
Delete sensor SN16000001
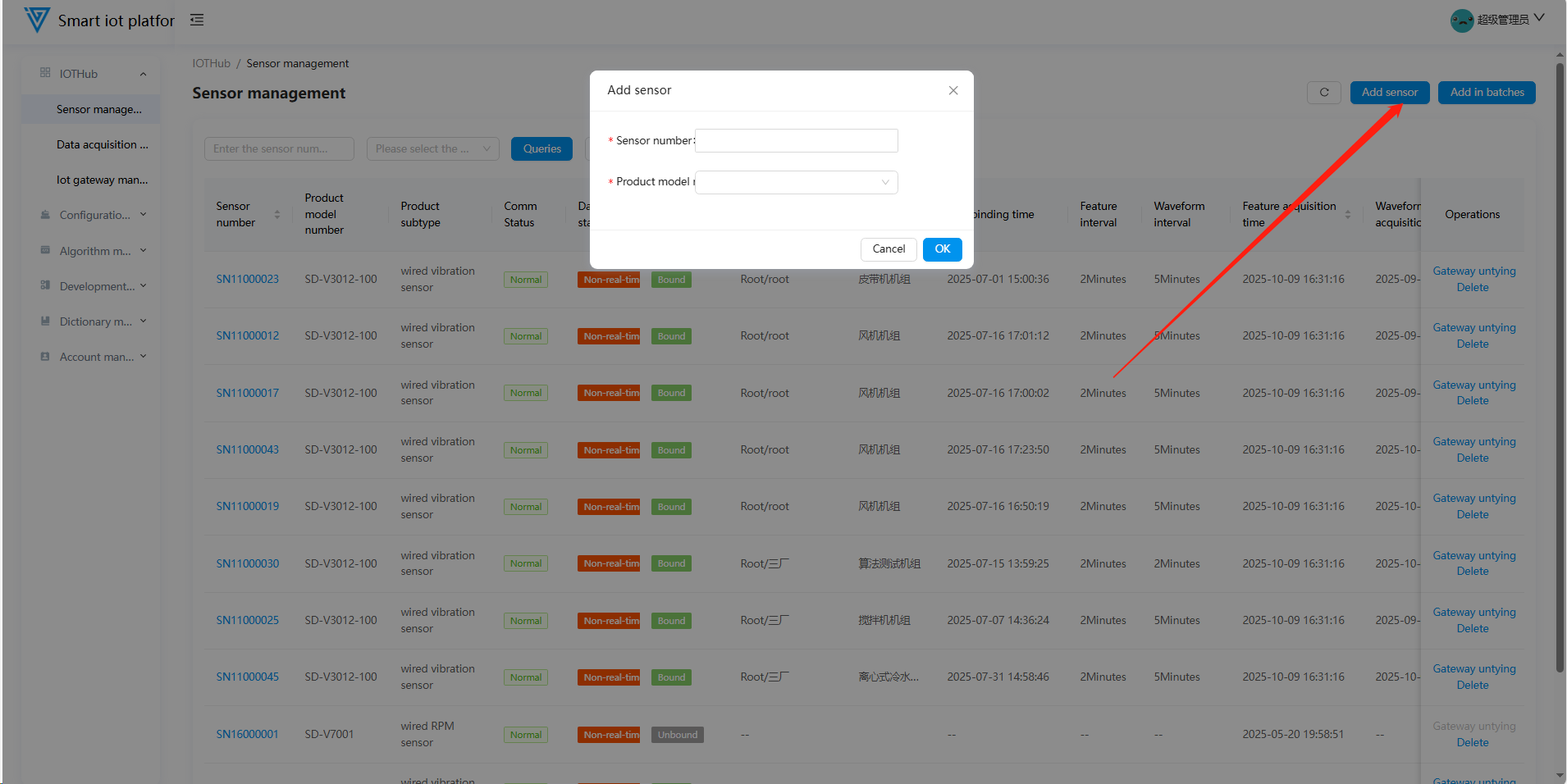pyautogui.click(x=1472, y=742)
